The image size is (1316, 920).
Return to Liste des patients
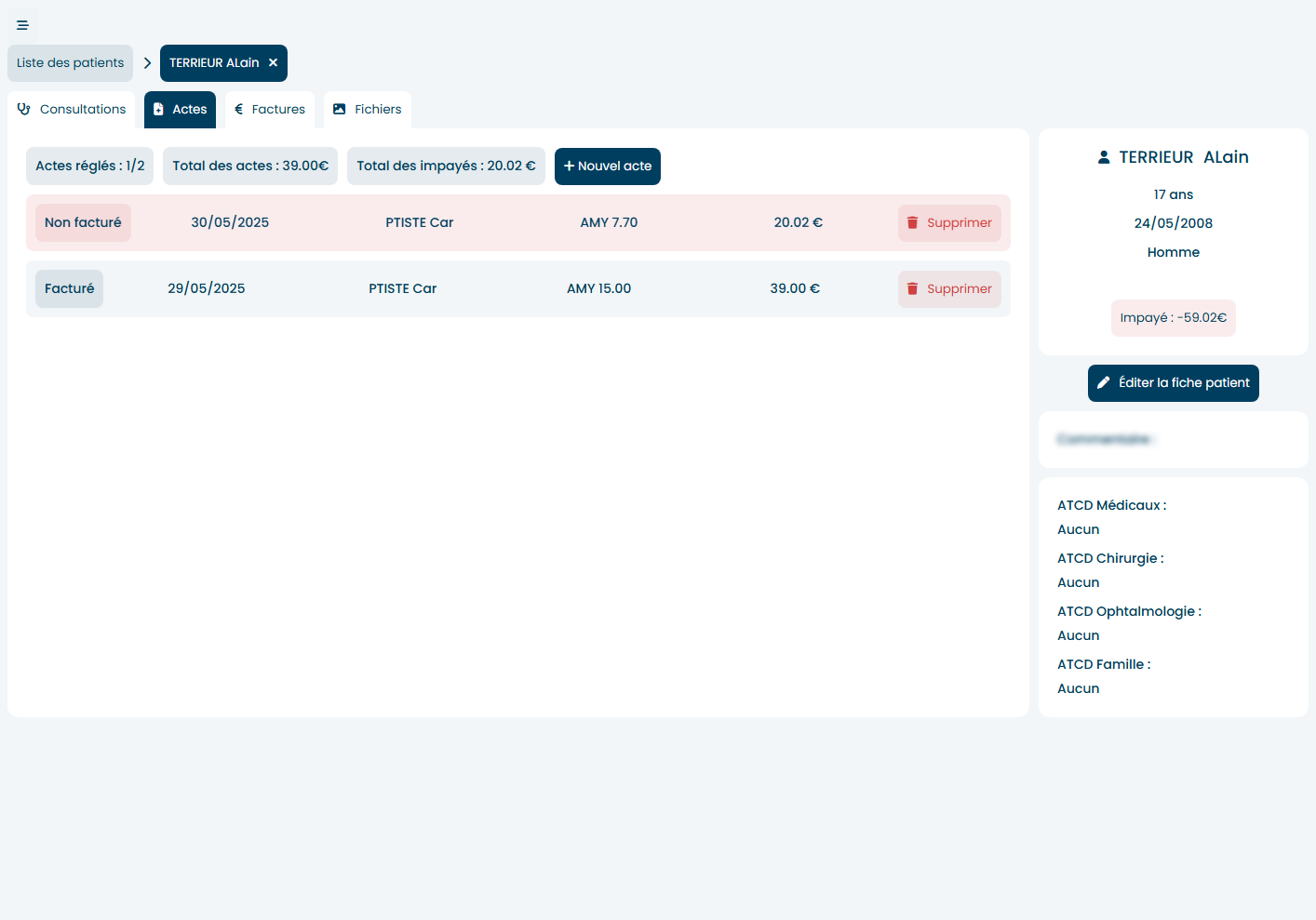(70, 62)
